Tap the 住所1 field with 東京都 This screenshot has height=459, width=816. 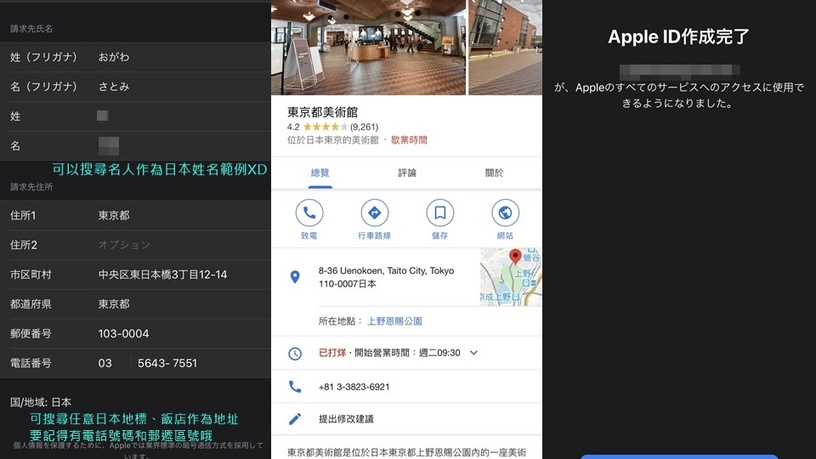pos(135,215)
